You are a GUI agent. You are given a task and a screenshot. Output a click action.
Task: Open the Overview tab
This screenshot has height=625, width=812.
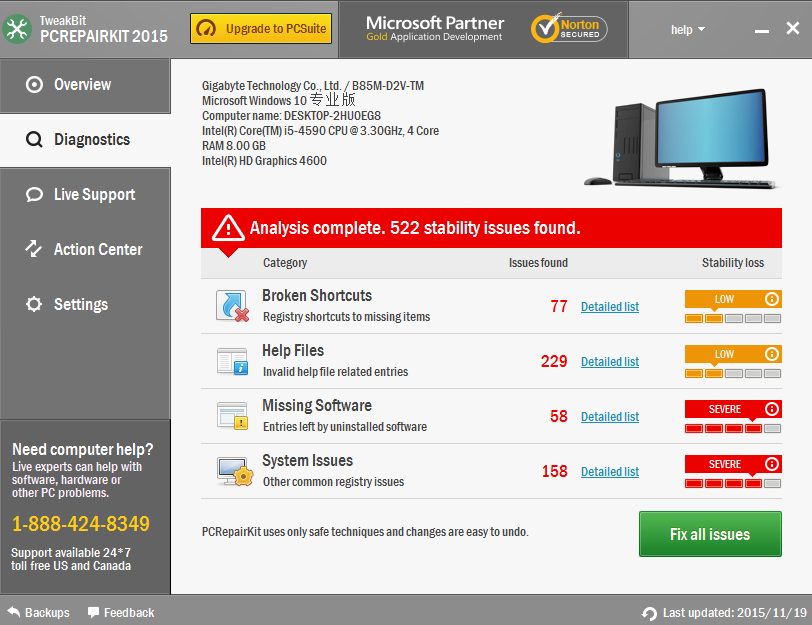pos(85,85)
